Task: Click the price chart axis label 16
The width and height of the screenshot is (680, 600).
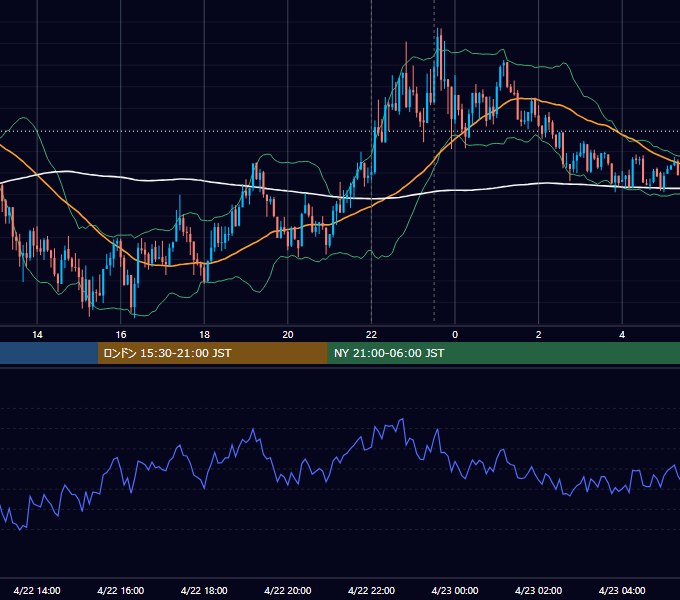Action: [x=121, y=335]
